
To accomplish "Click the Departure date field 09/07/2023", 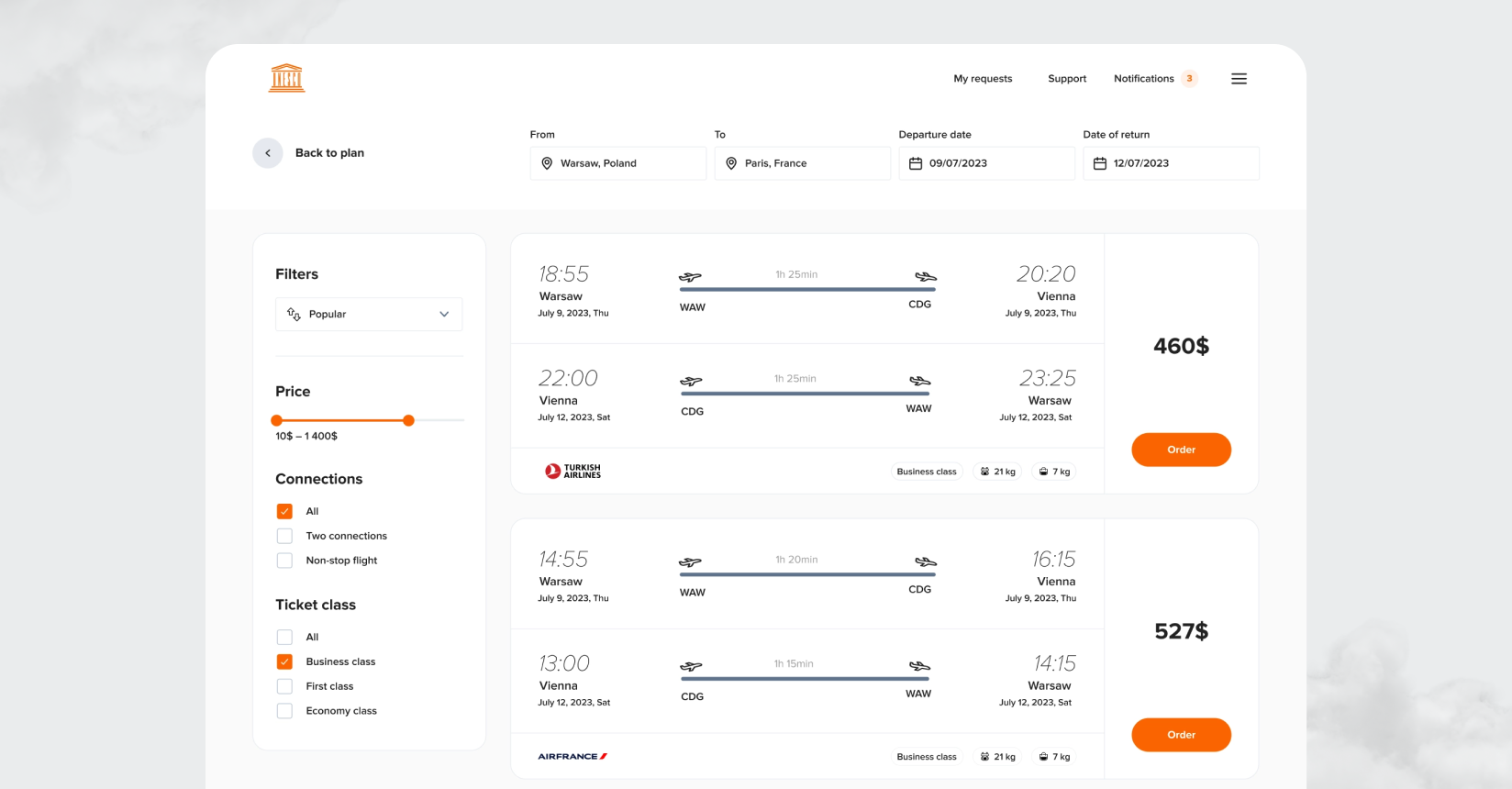I will 986,163.
